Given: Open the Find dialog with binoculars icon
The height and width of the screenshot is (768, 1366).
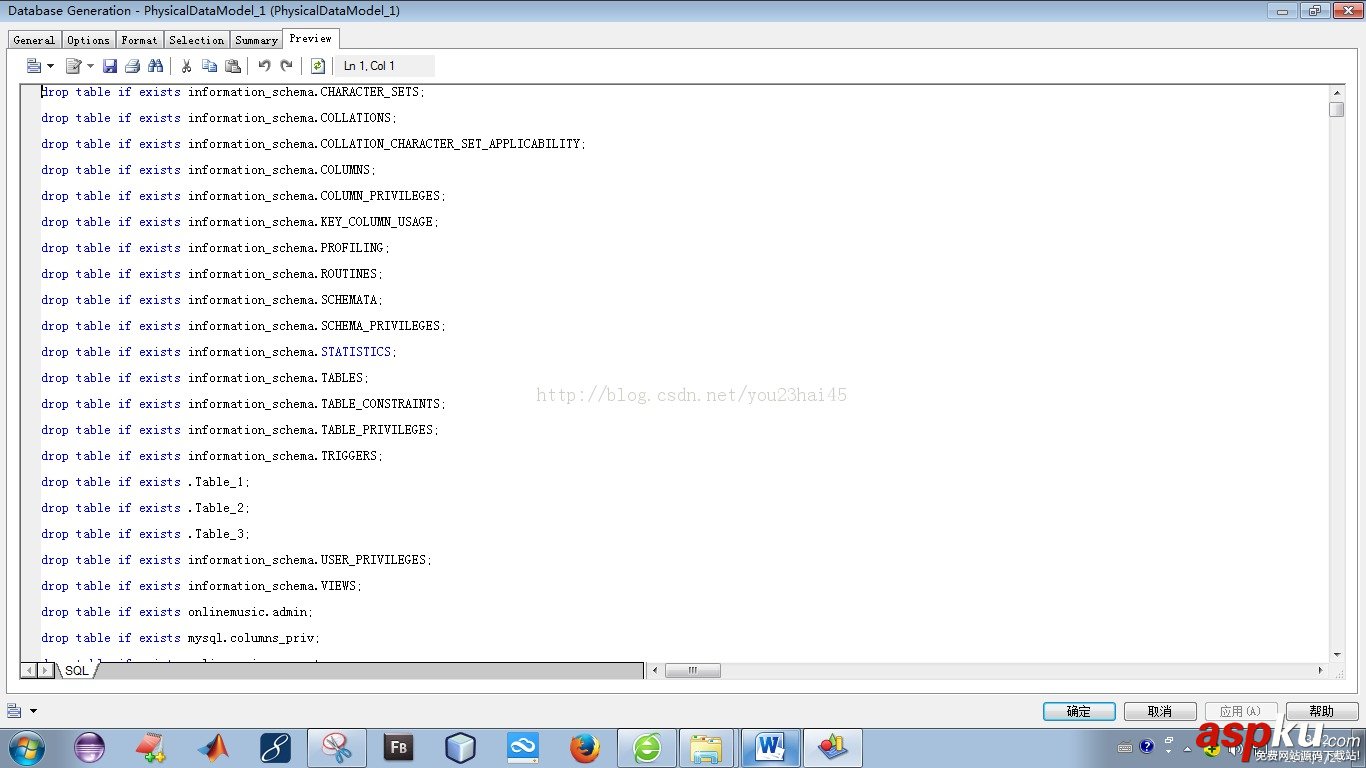Looking at the screenshot, I should tap(157, 66).
